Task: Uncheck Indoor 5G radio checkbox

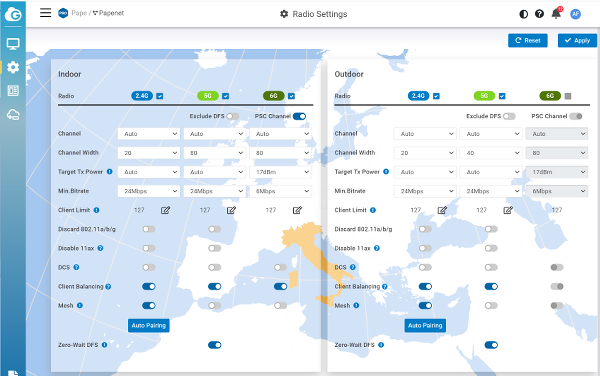Action: click(226, 96)
